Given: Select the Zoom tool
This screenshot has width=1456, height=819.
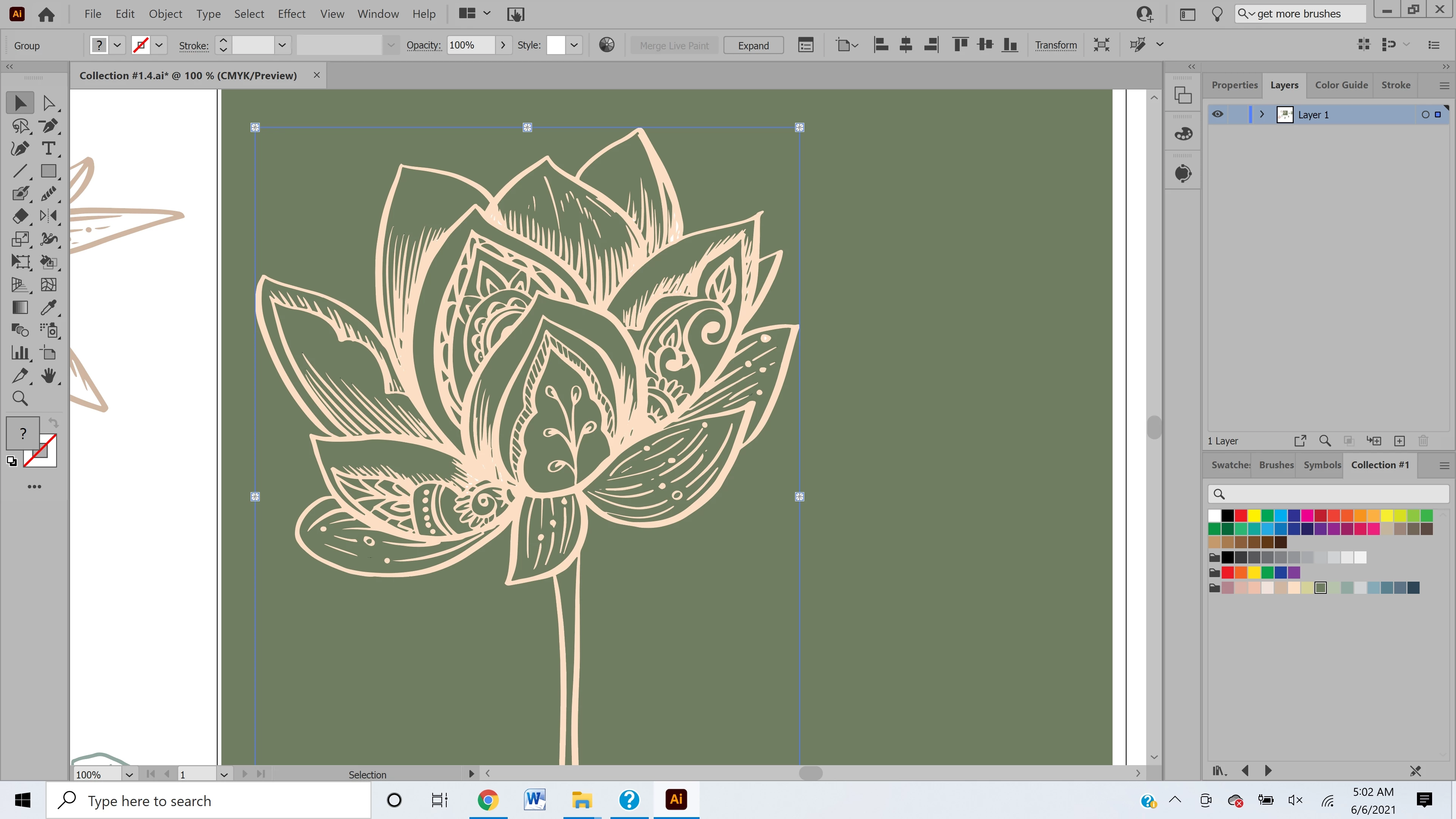Looking at the screenshot, I should (20, 399).
